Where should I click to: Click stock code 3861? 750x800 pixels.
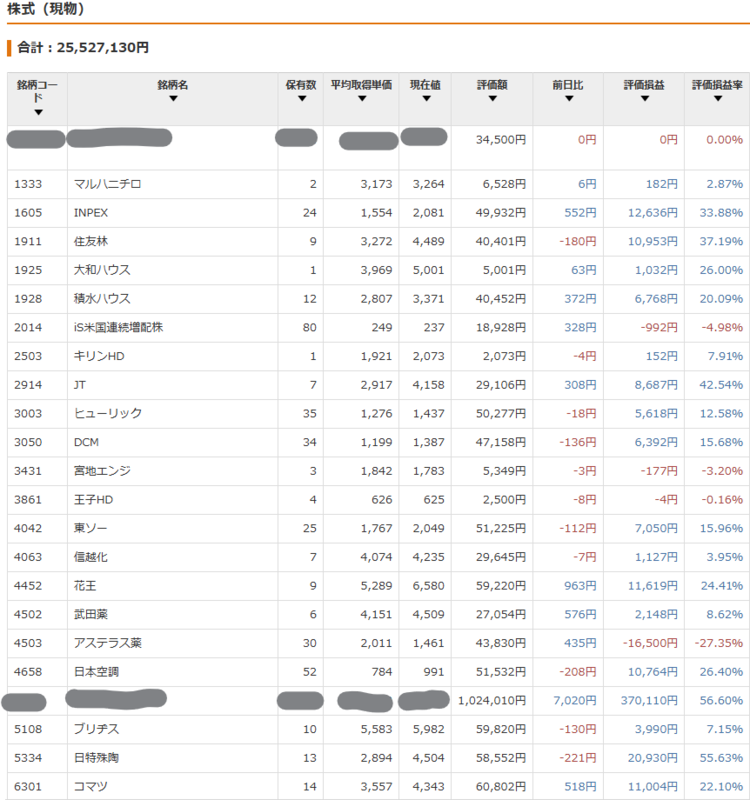[x=28, y=499]
